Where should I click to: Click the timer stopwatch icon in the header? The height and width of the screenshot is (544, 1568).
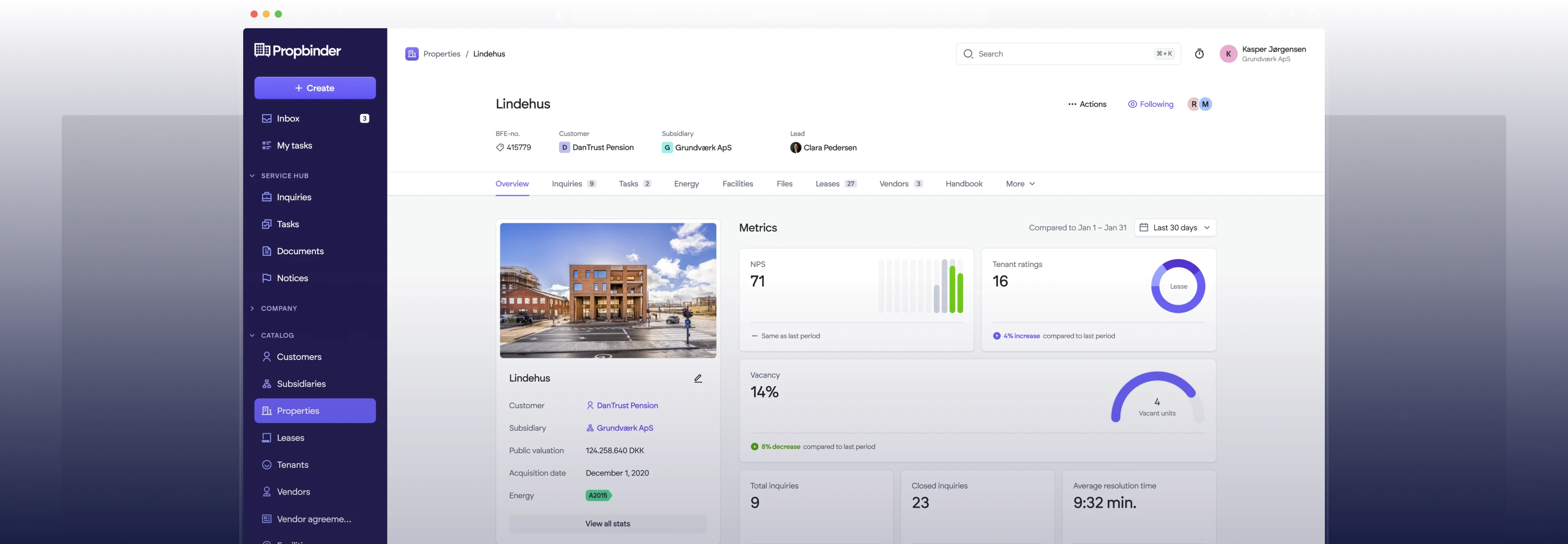click(1199, 54)
